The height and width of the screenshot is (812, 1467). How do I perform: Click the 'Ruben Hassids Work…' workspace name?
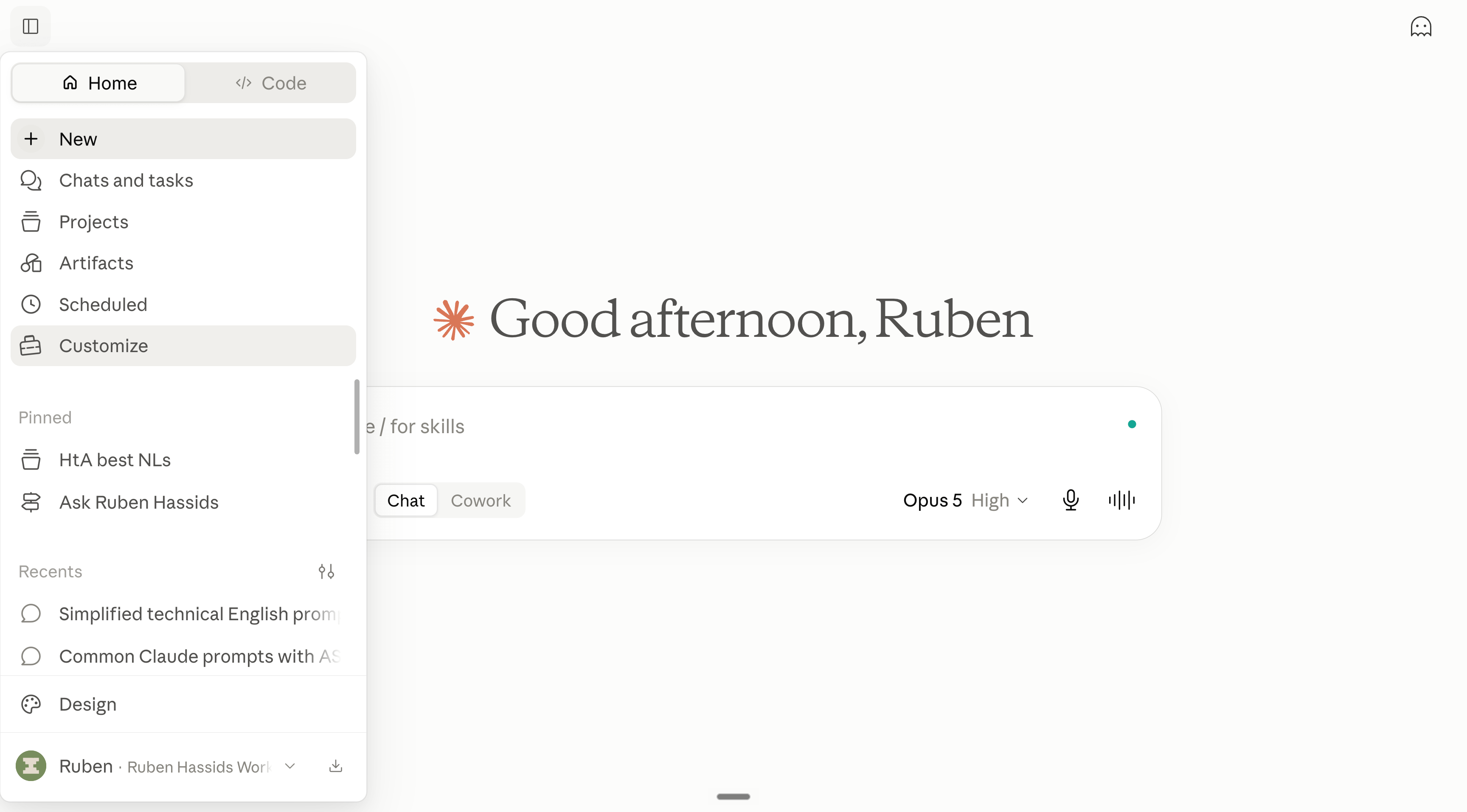[199, 767]
